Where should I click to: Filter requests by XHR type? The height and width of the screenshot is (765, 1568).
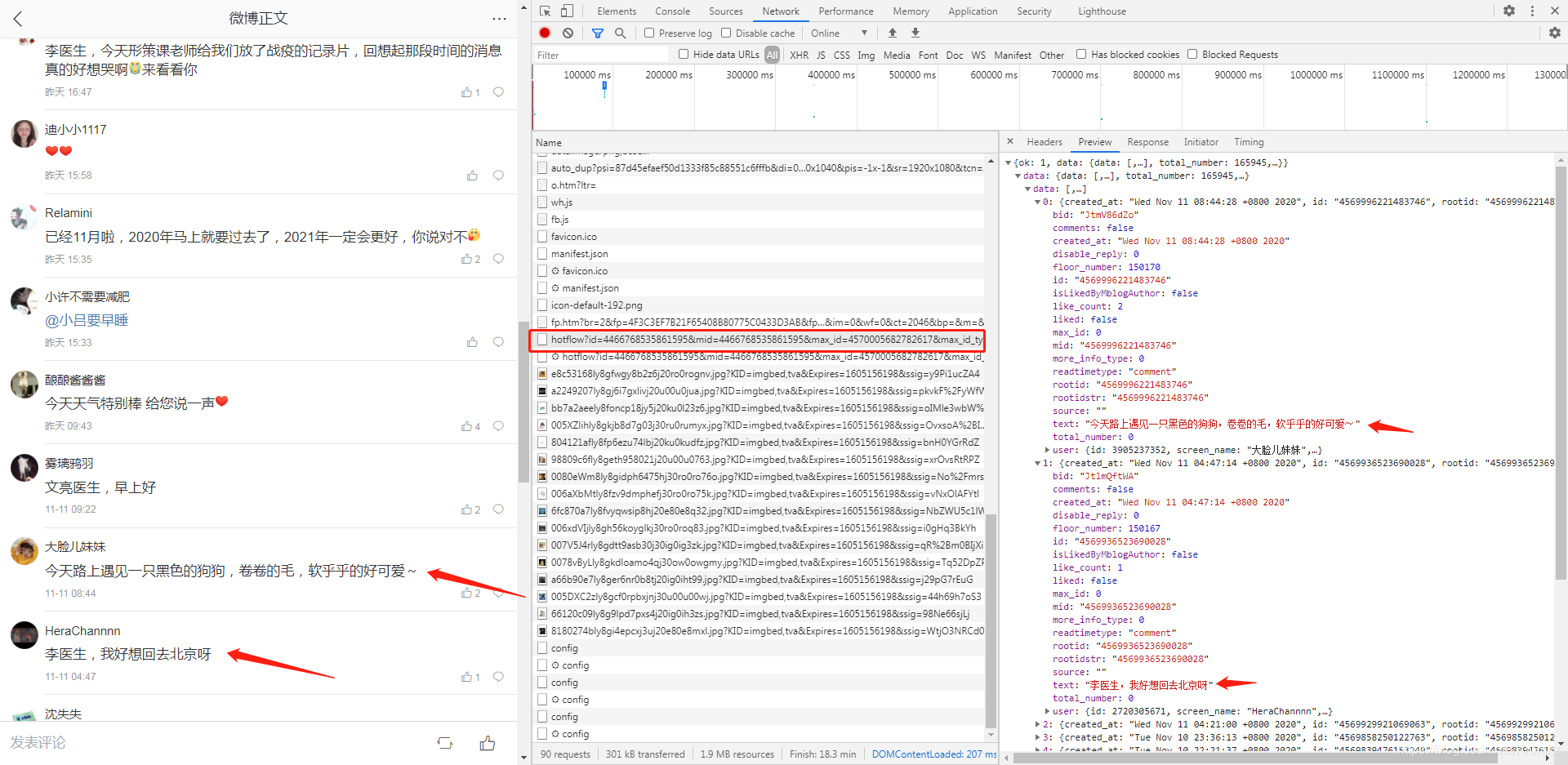[799, 55]
